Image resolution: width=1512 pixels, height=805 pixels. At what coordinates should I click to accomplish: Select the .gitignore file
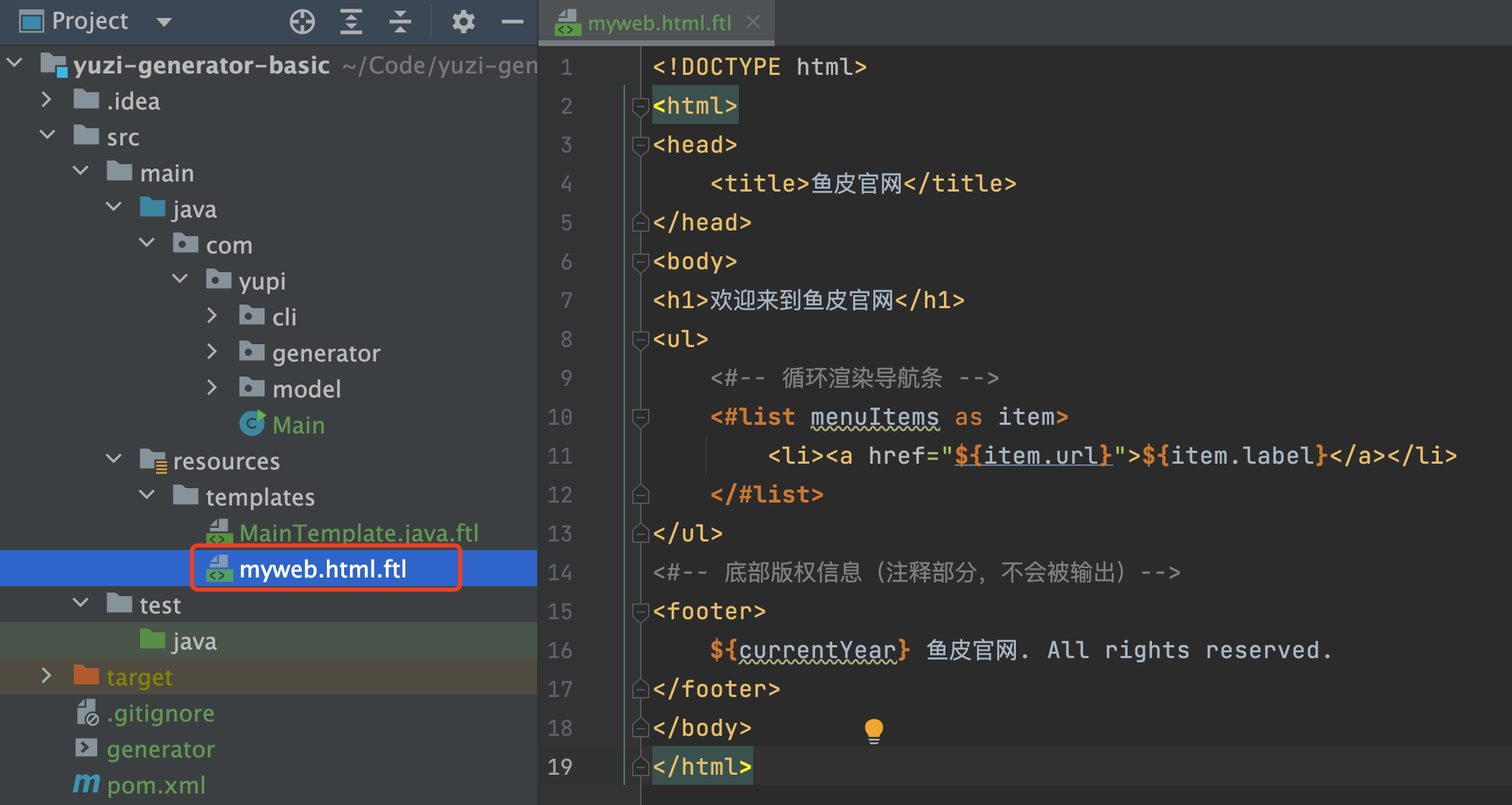pos(160,713)
